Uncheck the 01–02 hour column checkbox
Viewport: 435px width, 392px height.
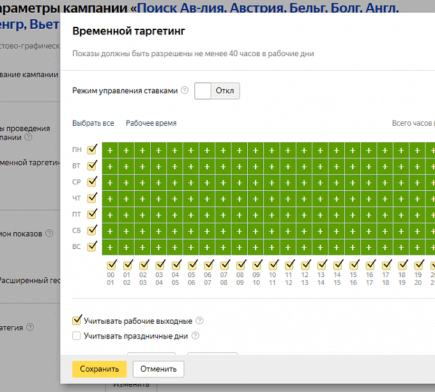coord(128,265)
